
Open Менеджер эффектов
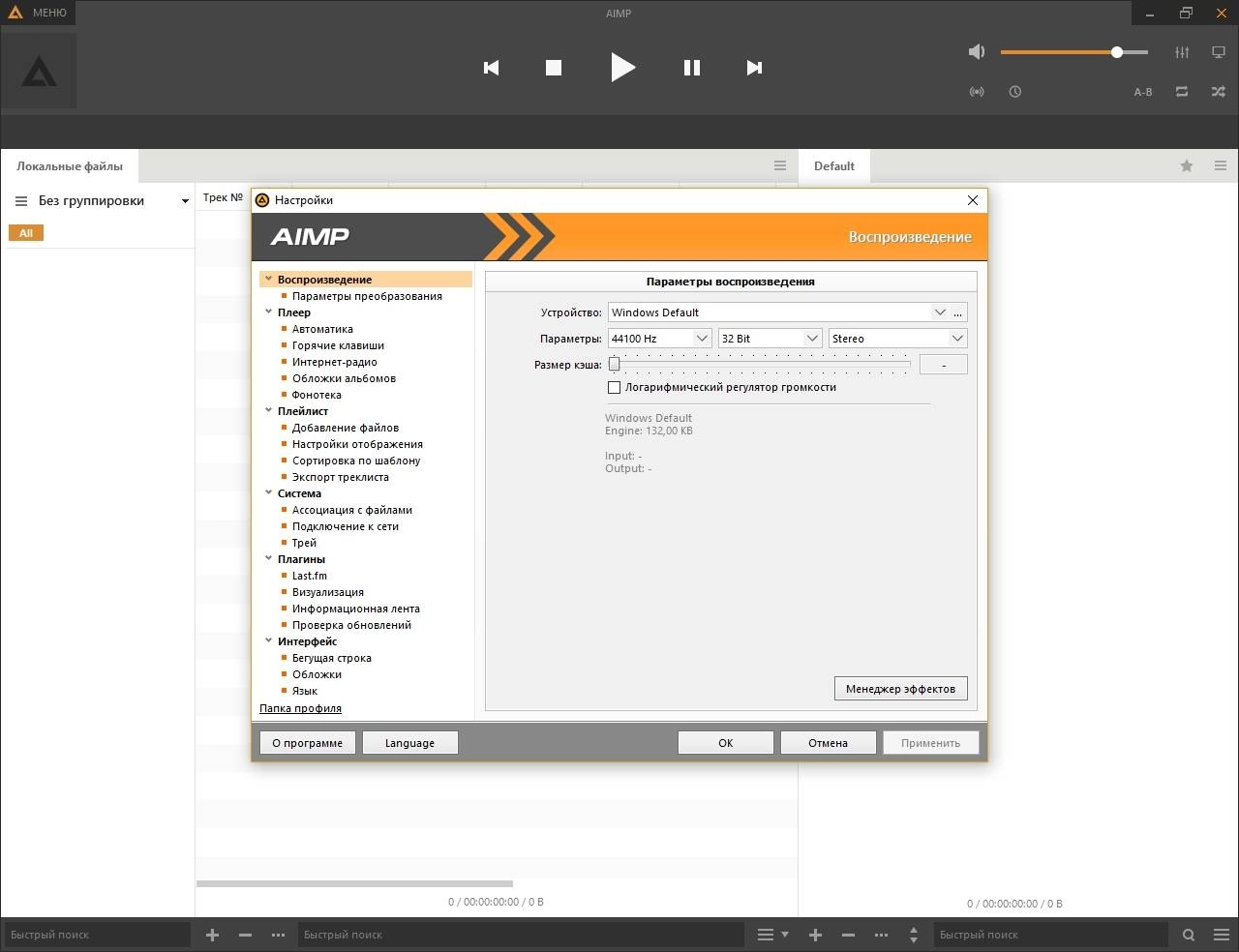(x=900, y=689)
